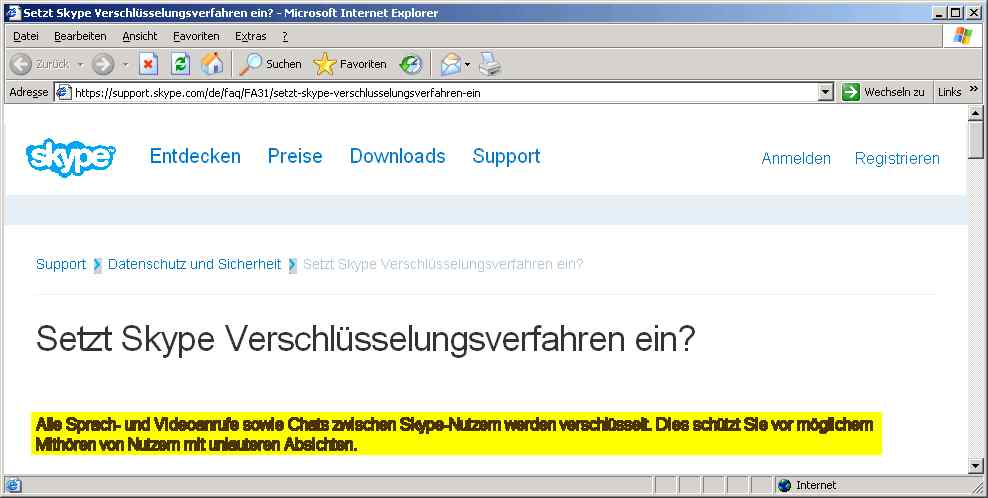This screenshot has height=498, width=988.
Task: Expand the address bar dropdown arrow
Action: [825, 92]
